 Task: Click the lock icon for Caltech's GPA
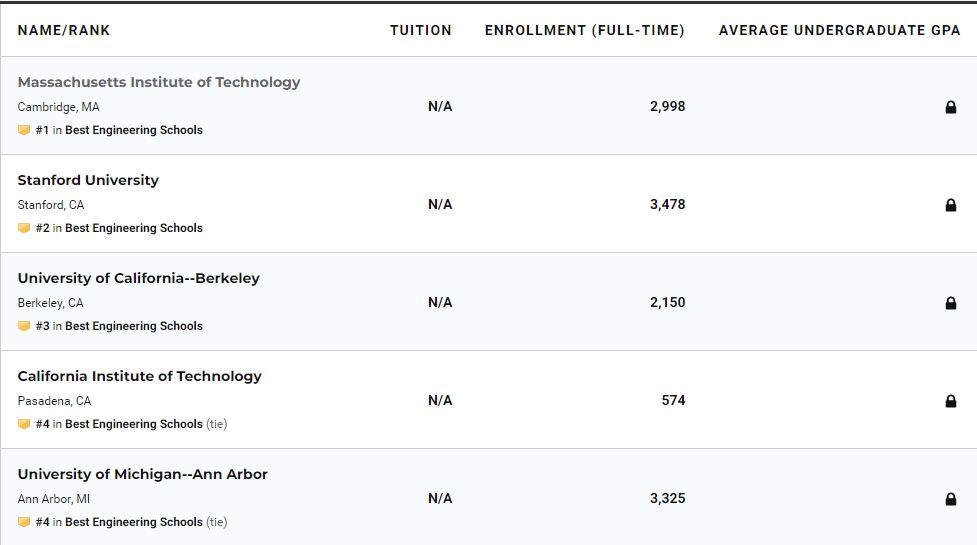point(951,401)
